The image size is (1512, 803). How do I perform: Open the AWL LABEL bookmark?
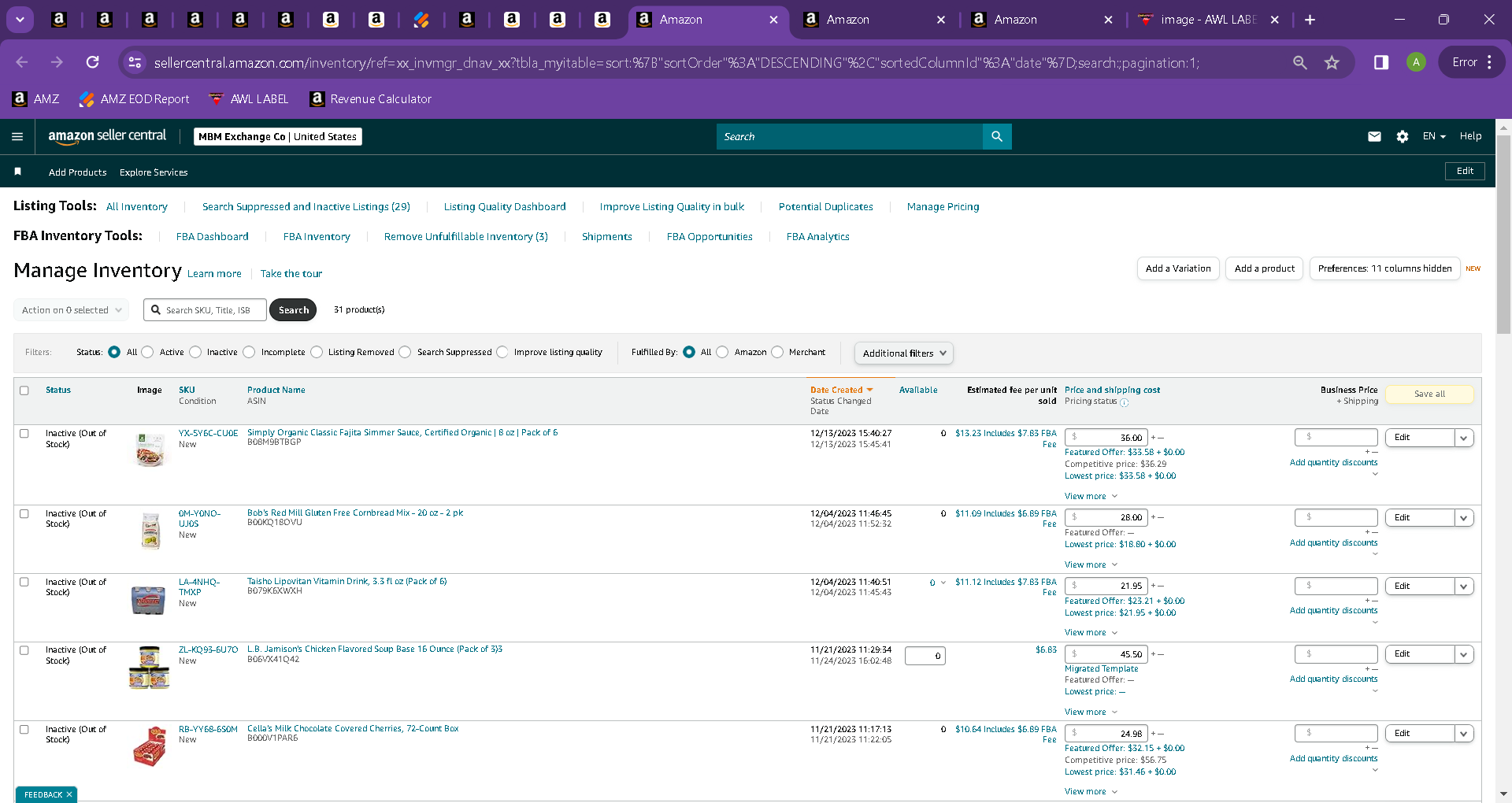coord(249,99)
